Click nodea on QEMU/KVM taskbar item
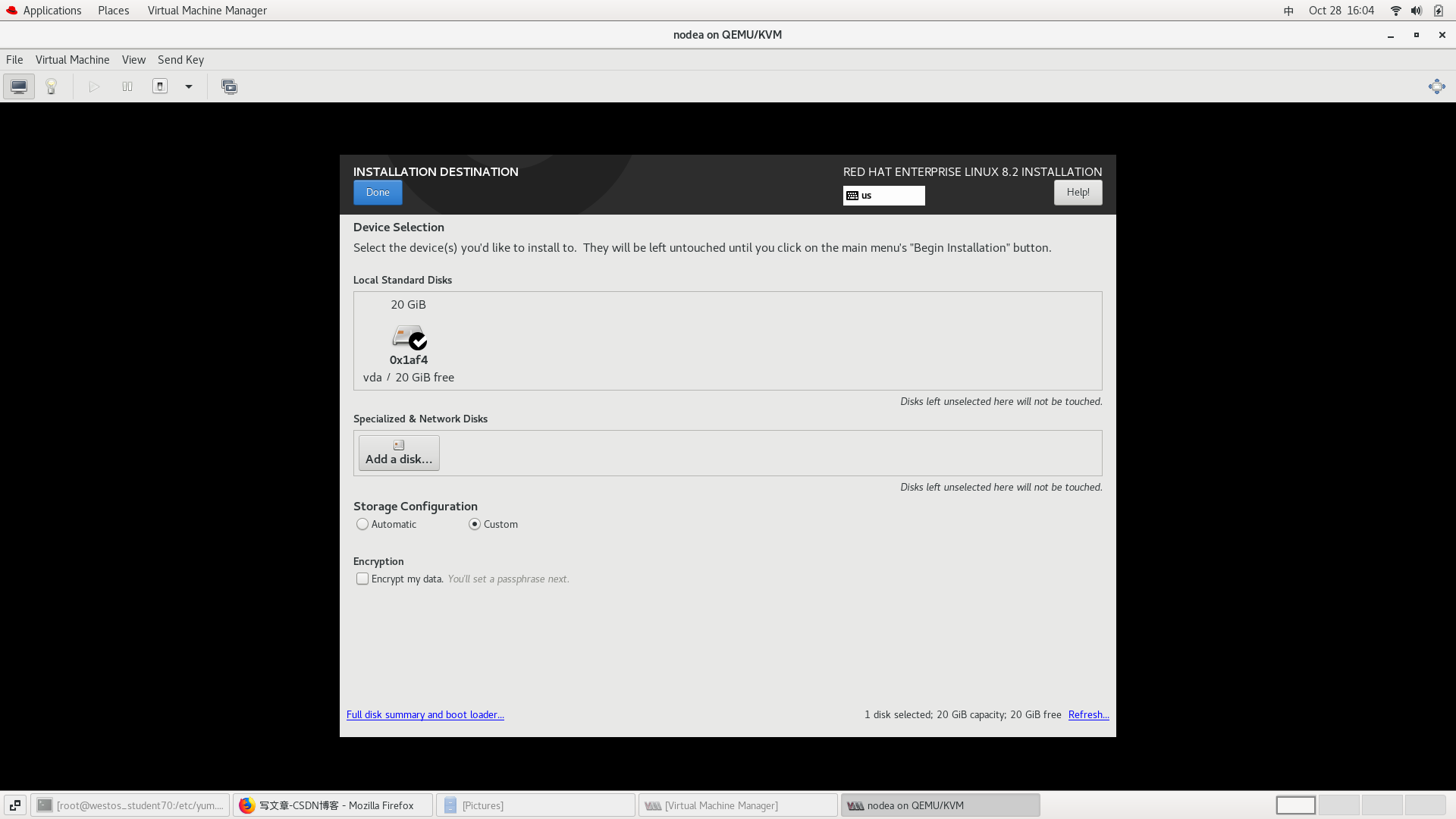This screenshot has width=1456, height=819. [940, 805]
